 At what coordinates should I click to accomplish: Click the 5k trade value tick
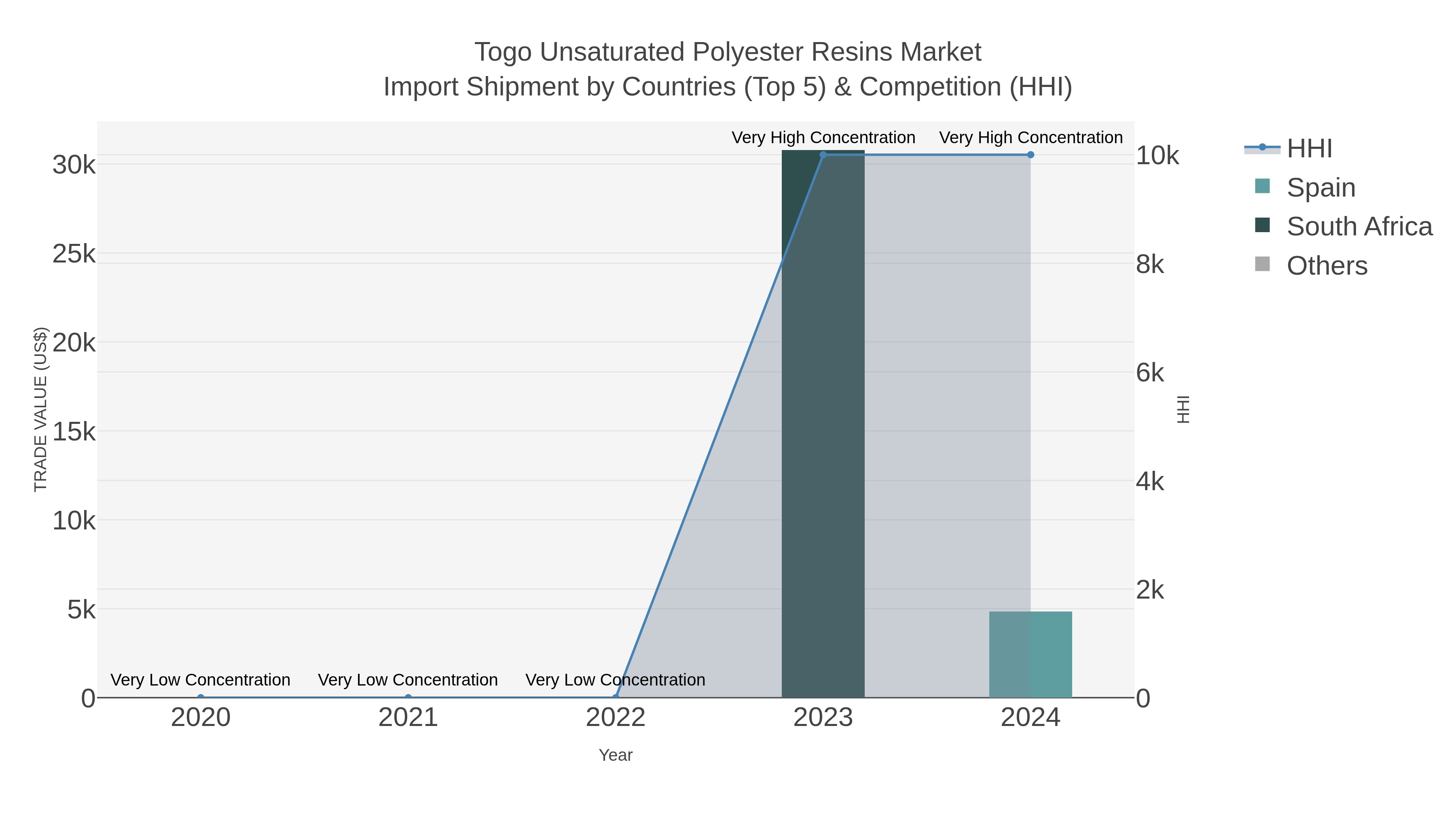[x=81, y=609]
